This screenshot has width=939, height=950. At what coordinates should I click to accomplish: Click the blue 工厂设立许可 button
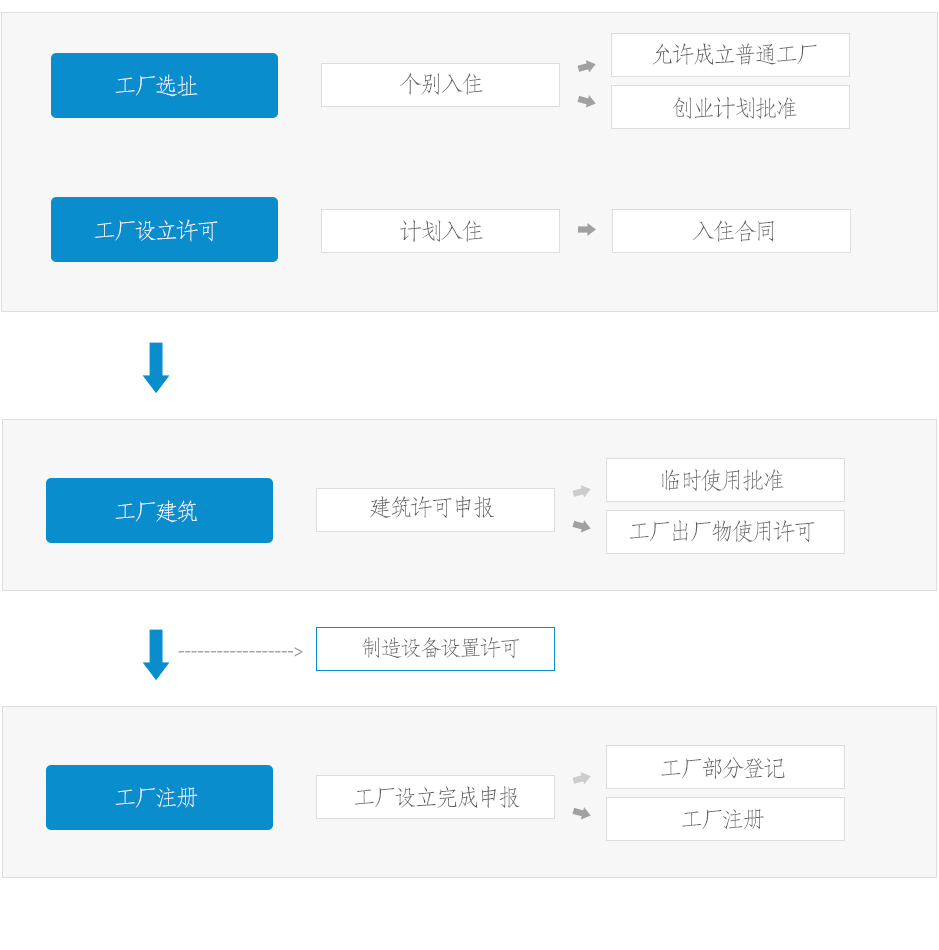tap(164, 230)
